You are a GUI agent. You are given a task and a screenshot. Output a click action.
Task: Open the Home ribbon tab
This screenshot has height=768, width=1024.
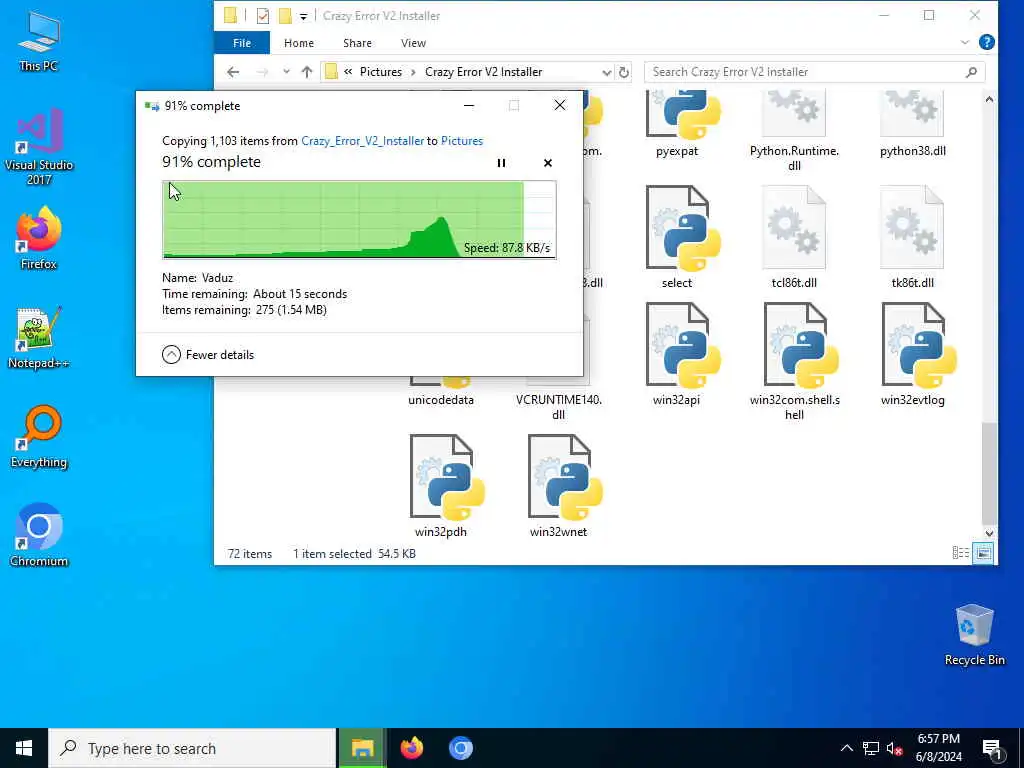[x=299, y=43]
